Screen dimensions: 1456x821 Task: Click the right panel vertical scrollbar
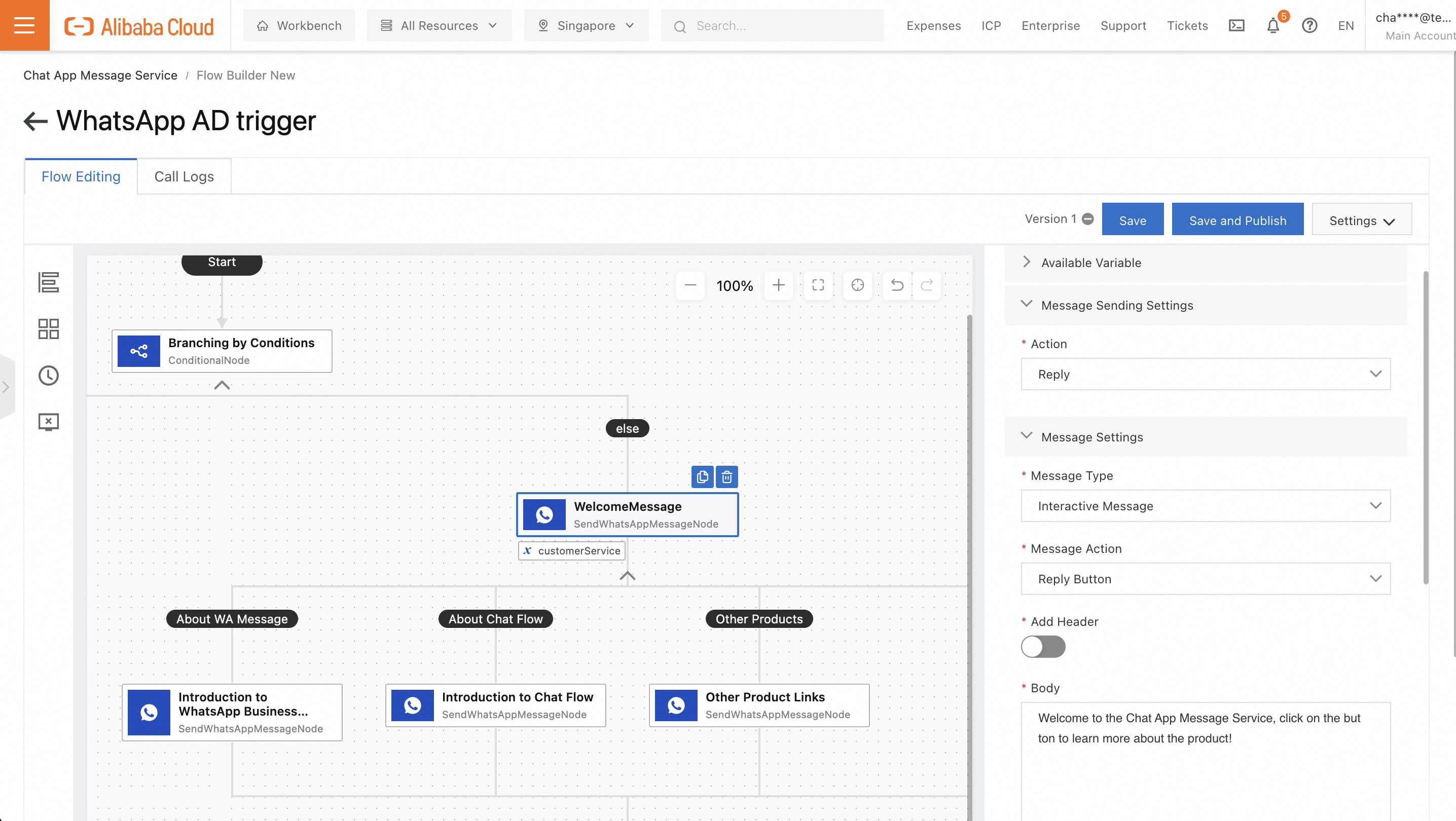pos(1426,428)
